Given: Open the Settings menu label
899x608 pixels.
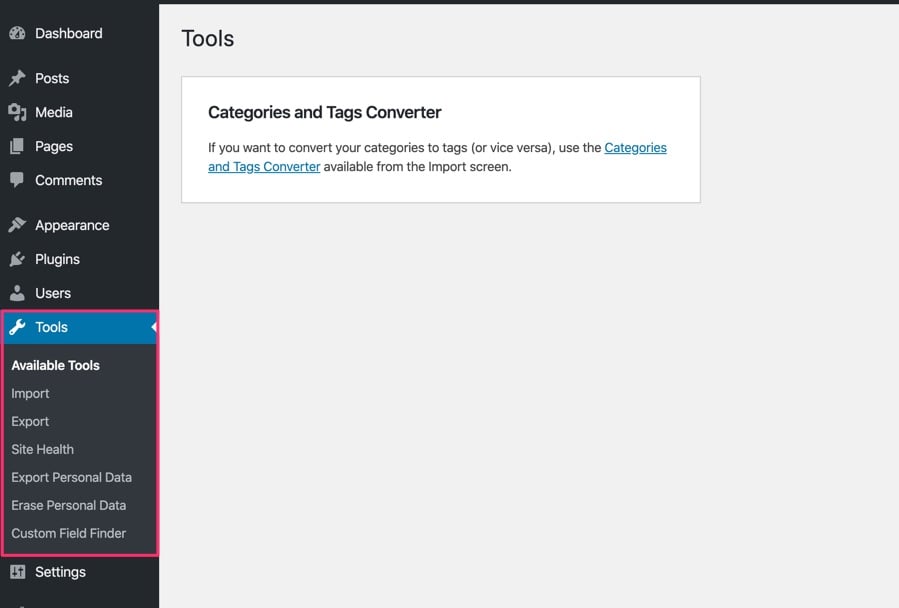Looking at the screenshot, I should coord(60,572).
